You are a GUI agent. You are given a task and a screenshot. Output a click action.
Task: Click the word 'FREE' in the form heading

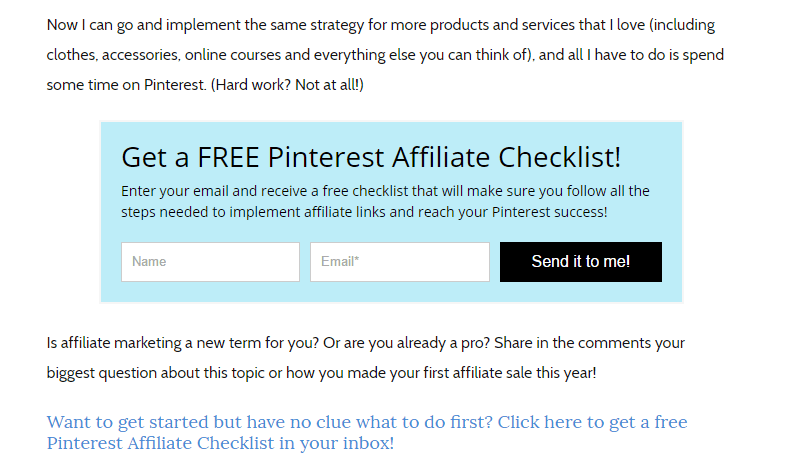coord(228,157)
